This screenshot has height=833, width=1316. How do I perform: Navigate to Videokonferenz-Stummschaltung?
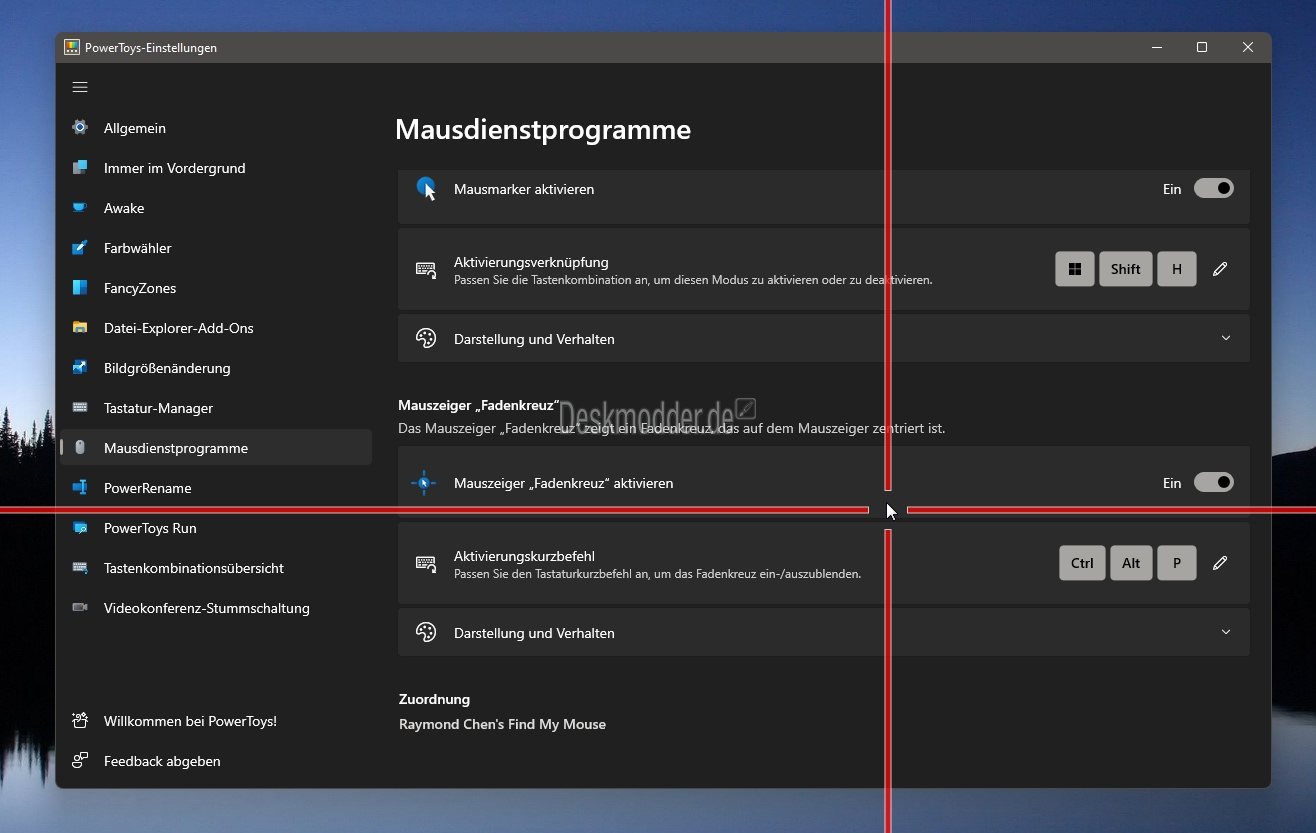pyautogui.click(x=216, y=608)
